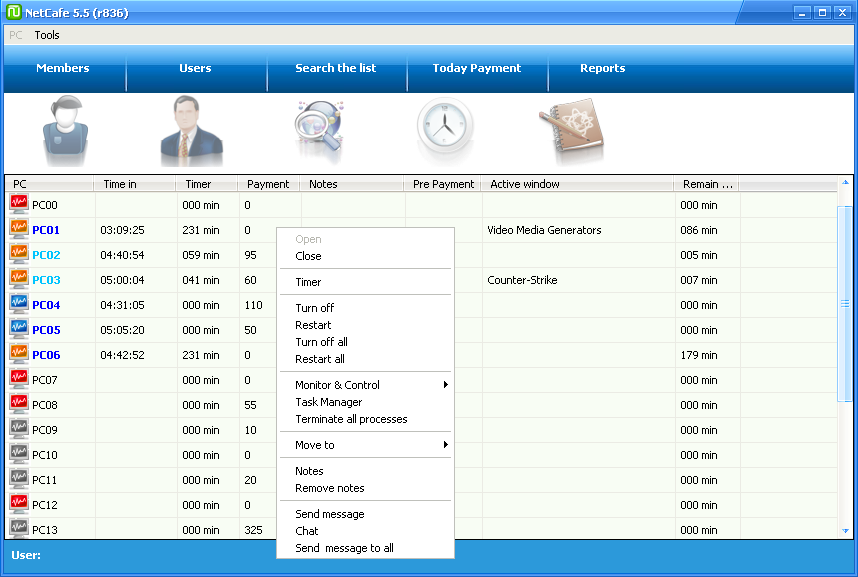This screenshot has width=858, height=577.
Task: Open the Reports notebook icon
Action: click(x=570, y=131)
